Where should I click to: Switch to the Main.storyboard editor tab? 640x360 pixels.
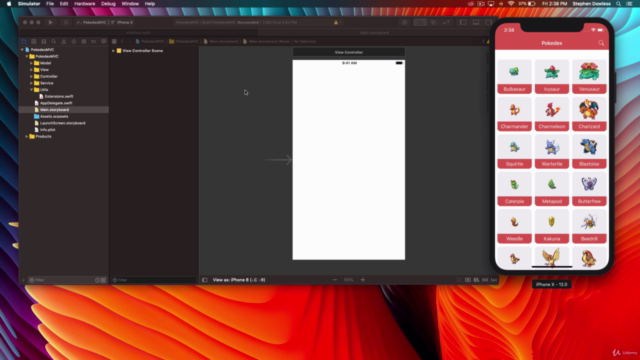(374, 33)
